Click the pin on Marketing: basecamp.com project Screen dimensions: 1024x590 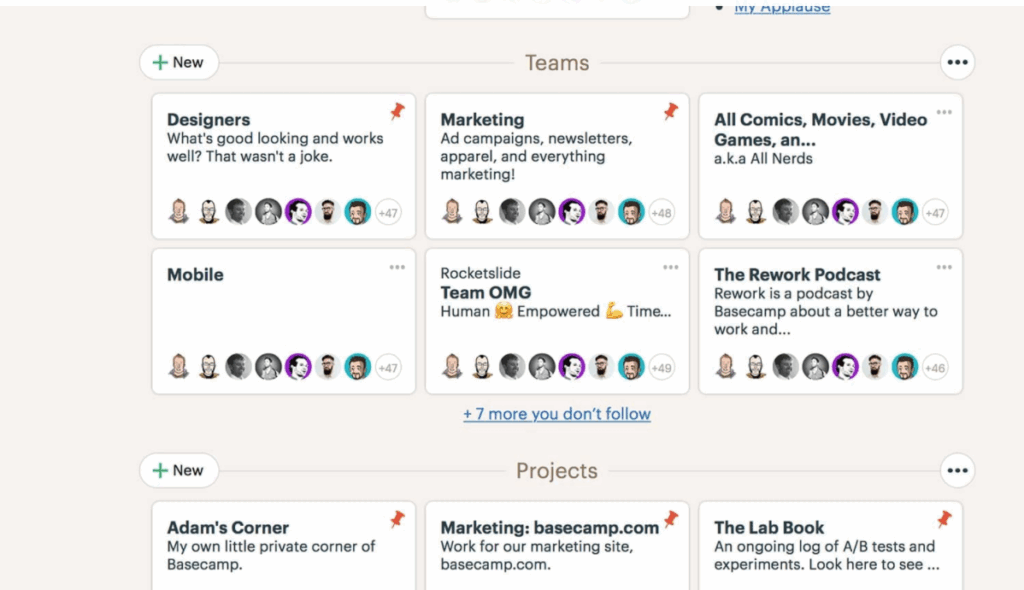click(671, 521)
